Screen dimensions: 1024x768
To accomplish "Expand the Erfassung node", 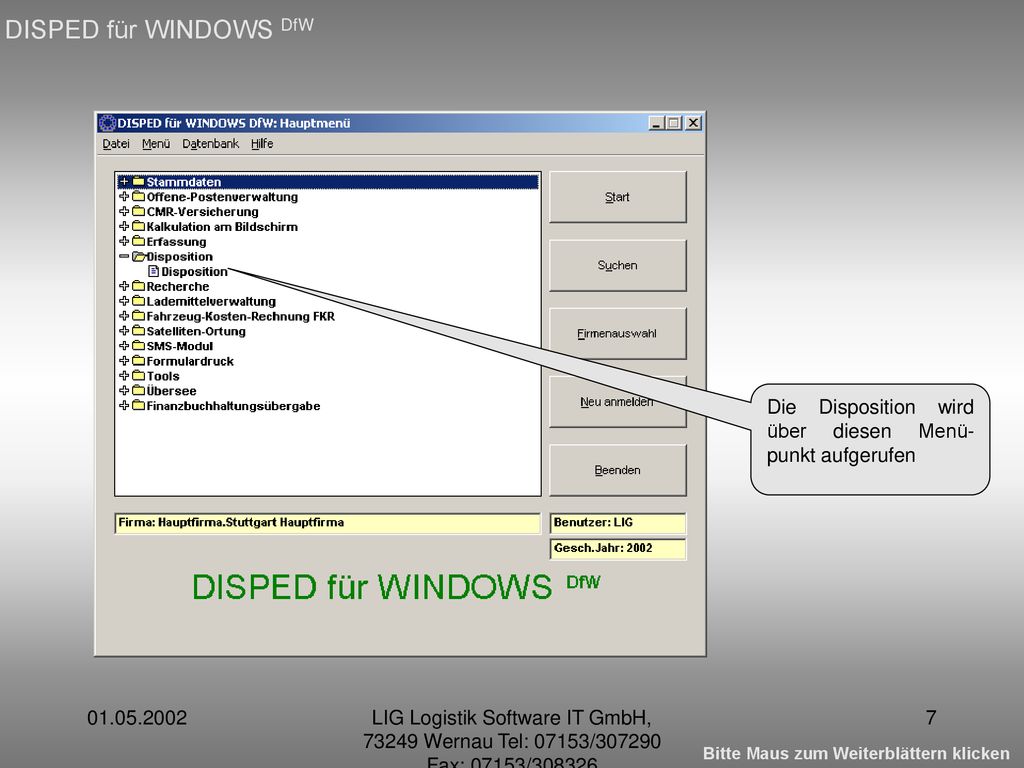I will coord(124,242).
